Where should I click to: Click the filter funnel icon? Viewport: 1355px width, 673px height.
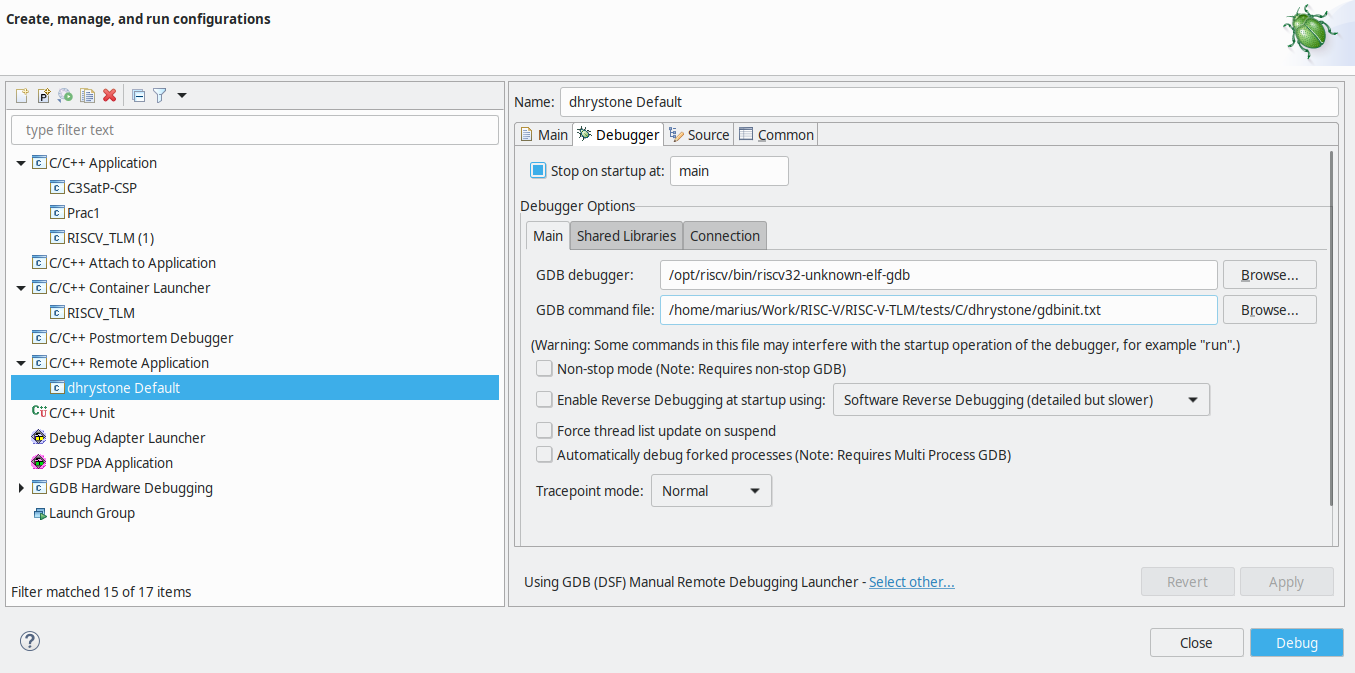[159, 96]
